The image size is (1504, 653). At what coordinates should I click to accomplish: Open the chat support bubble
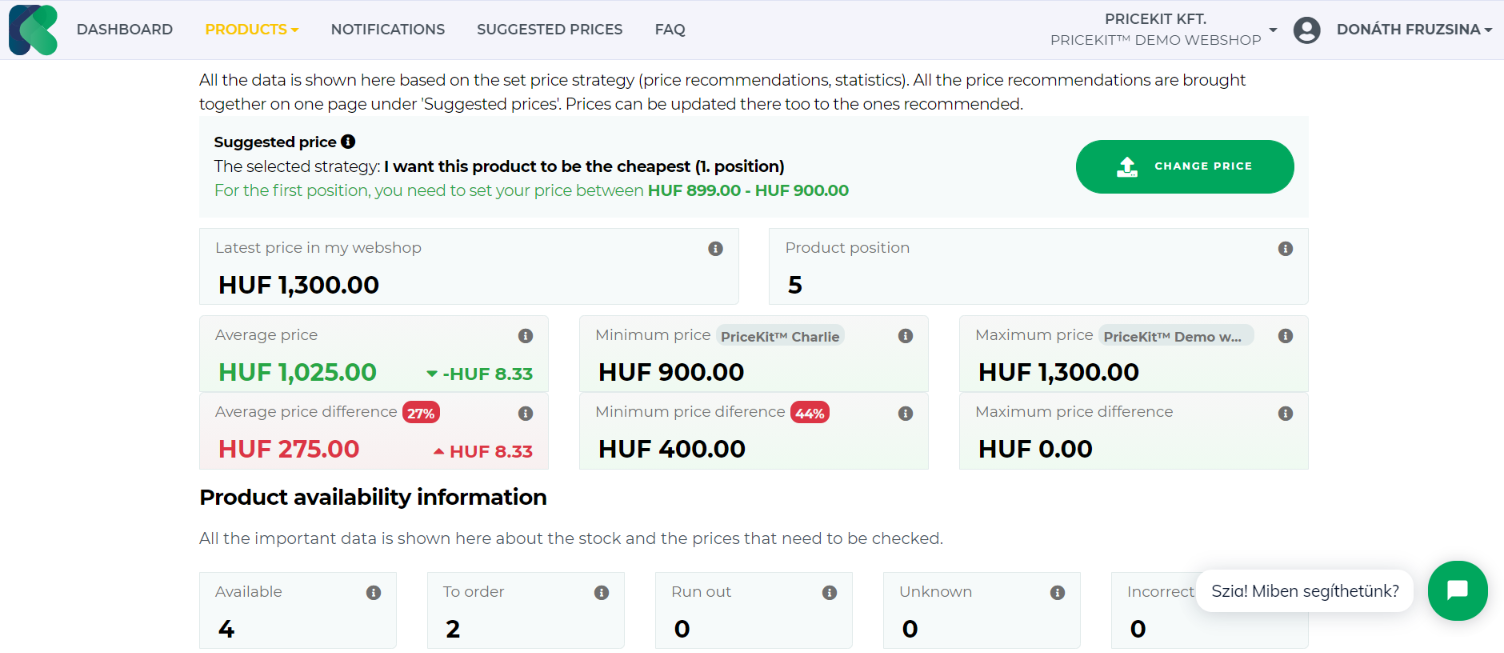[1457, 590]
